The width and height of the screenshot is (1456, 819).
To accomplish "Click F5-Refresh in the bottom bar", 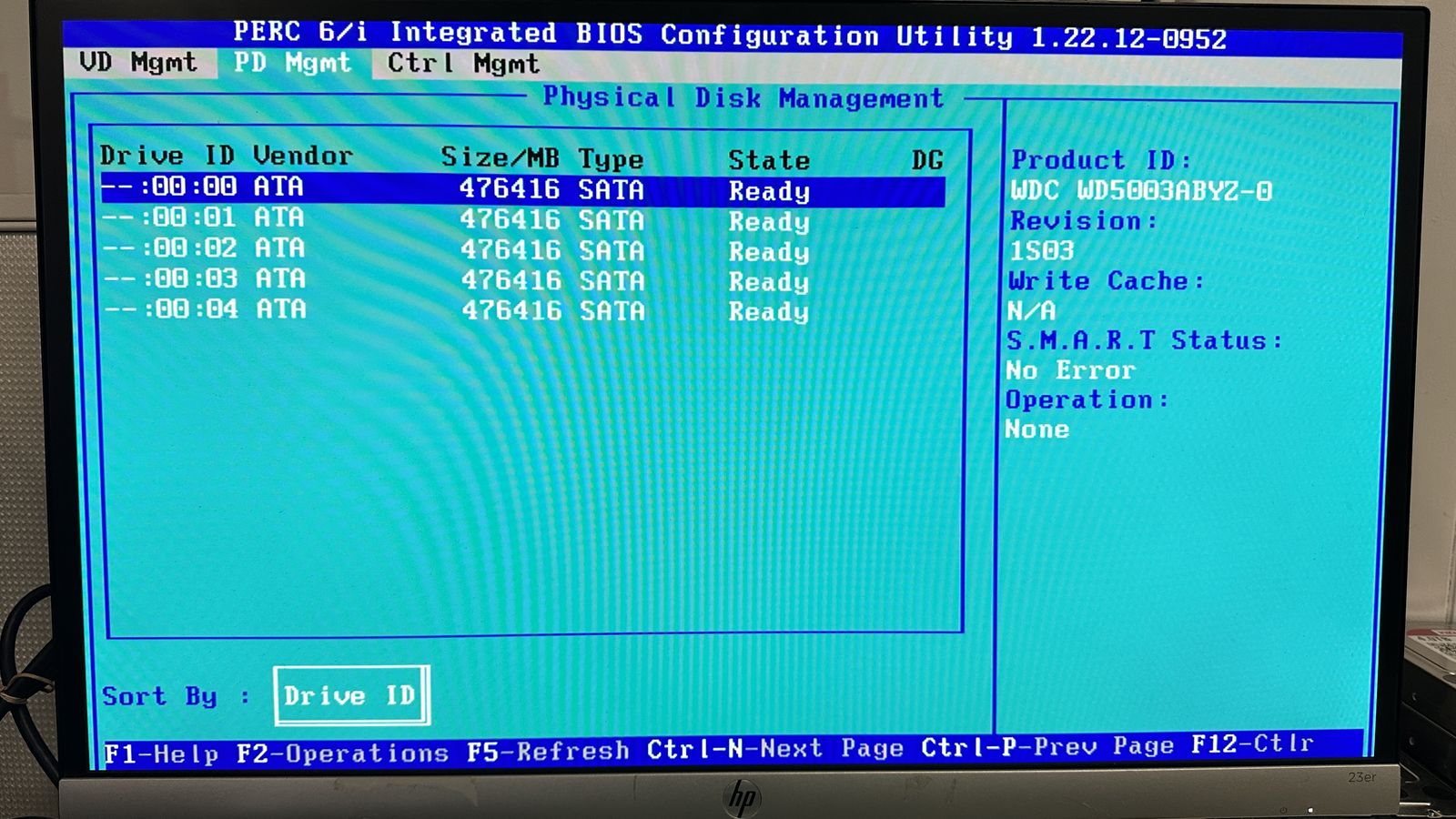I will pos(548,751).
